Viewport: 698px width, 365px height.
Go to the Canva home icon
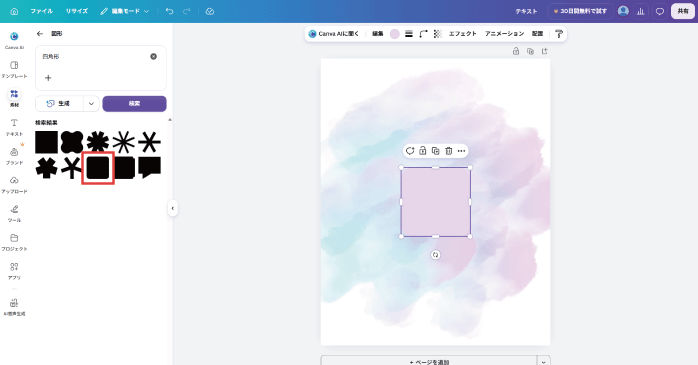click(14, 12)
